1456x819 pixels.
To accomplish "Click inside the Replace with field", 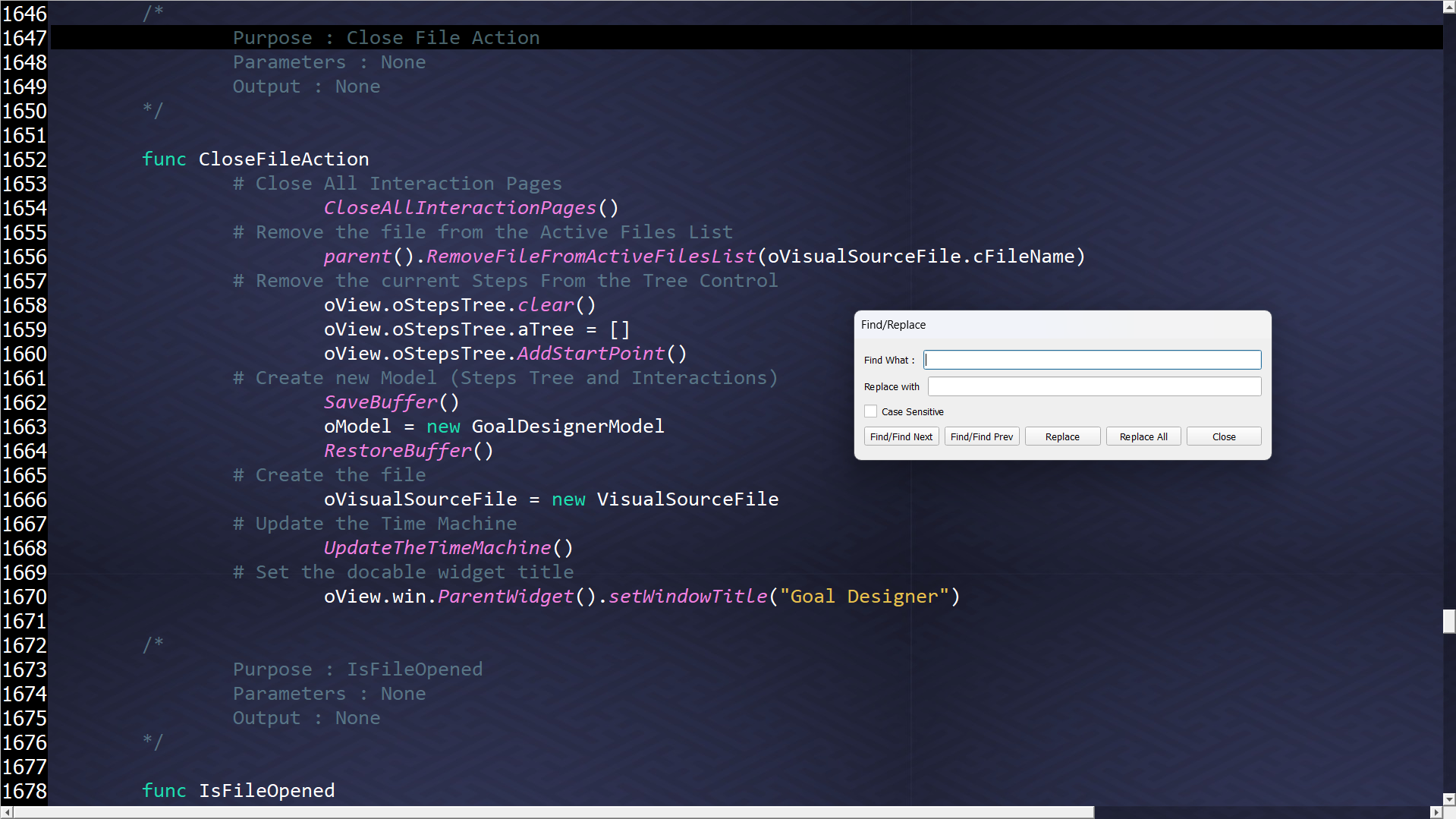I will pyautogui.click(x=1093, y=386).
